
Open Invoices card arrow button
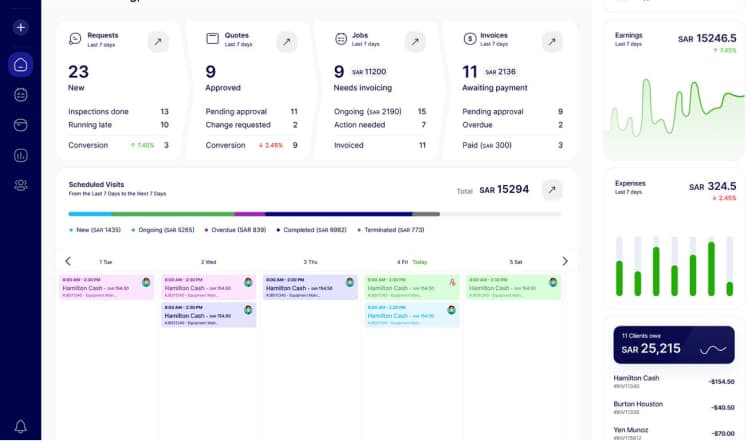pos(552,41)
